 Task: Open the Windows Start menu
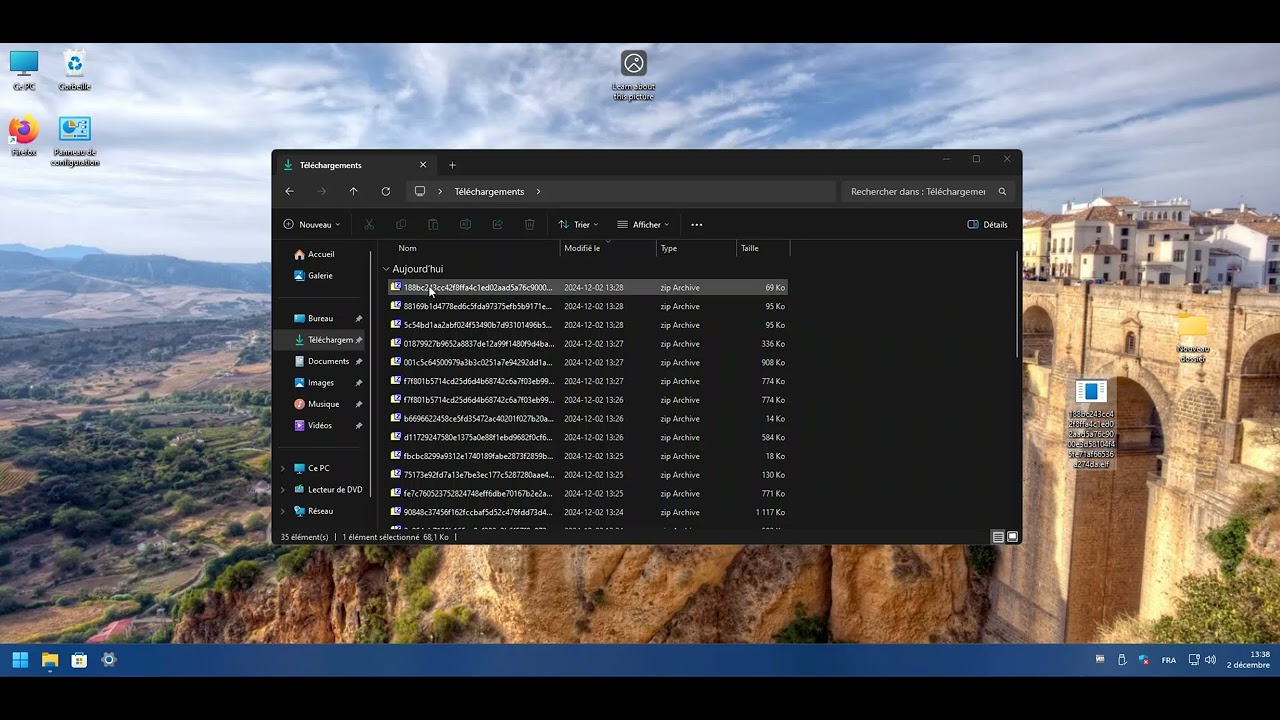pyautogui.click(x=20, y=660)
